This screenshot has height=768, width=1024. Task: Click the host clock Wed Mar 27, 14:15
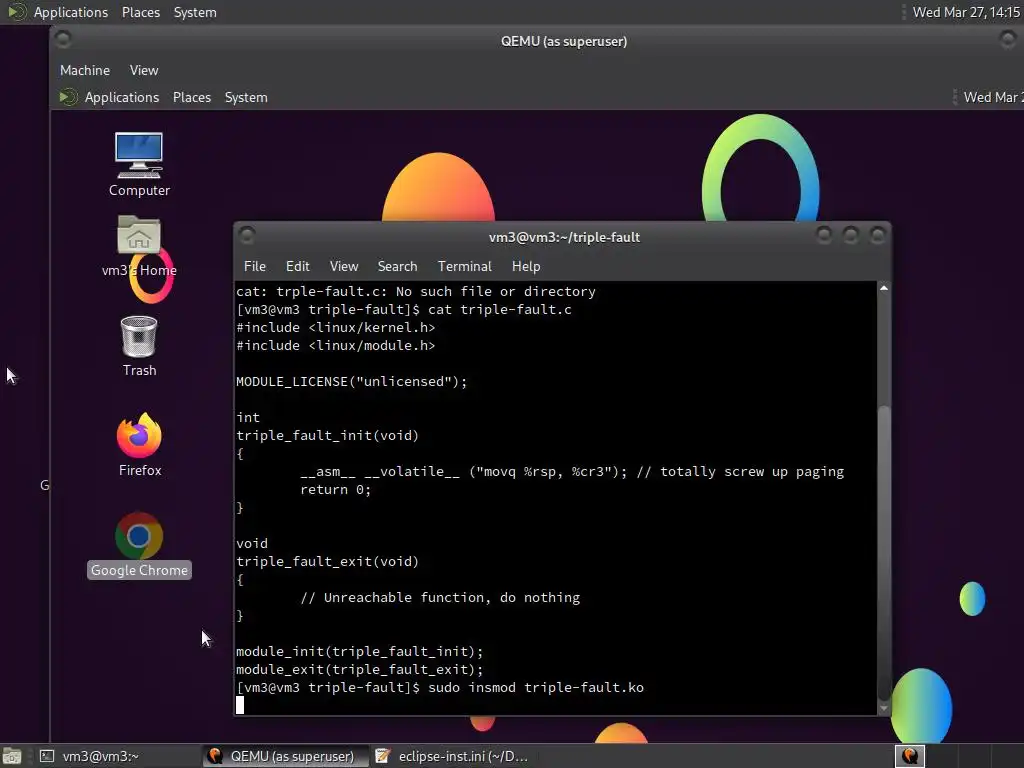click(x=966, y=12)
